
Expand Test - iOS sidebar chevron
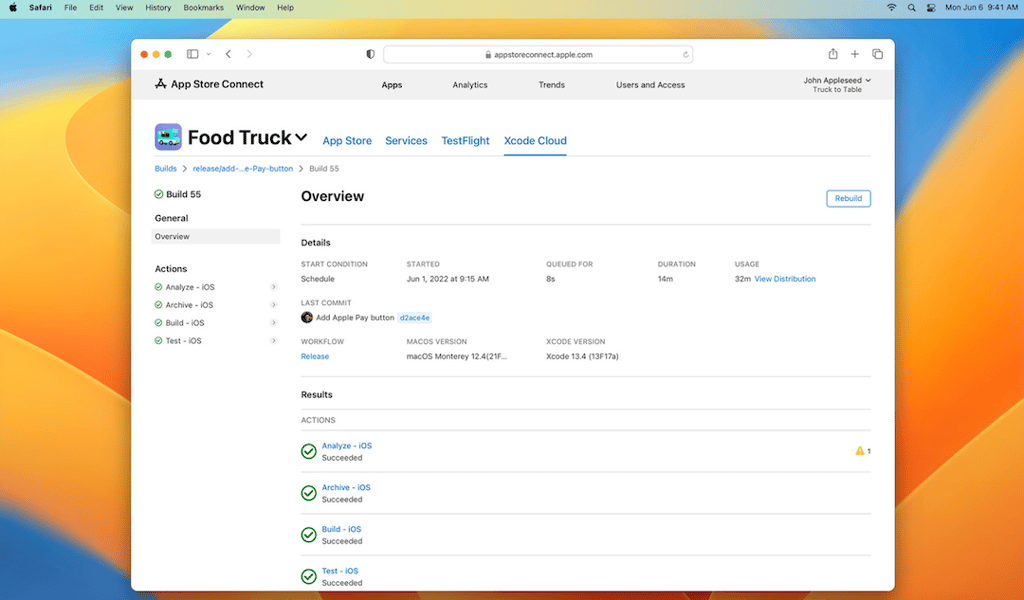274,341
